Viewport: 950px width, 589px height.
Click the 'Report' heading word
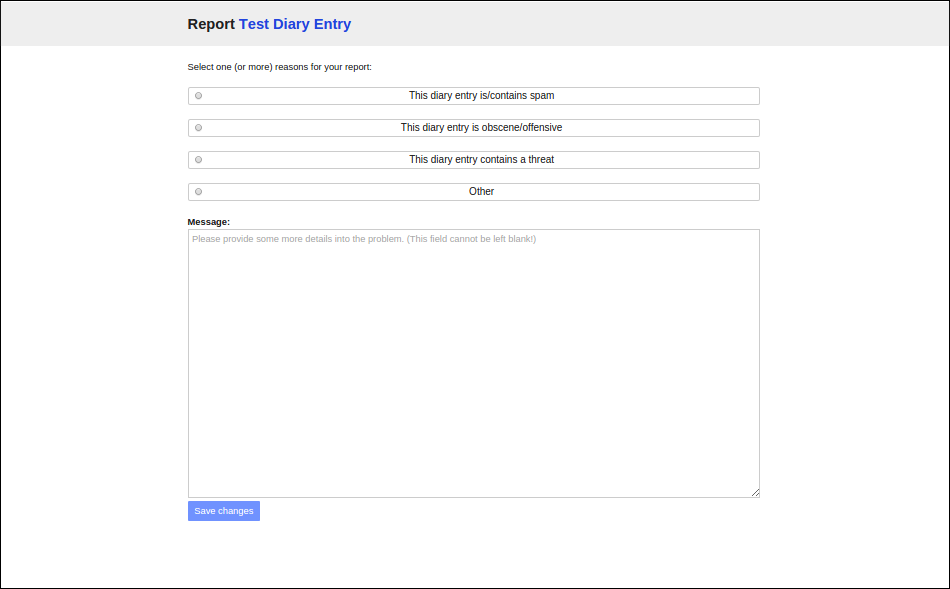pyautogui.click(x=211, y=24)
